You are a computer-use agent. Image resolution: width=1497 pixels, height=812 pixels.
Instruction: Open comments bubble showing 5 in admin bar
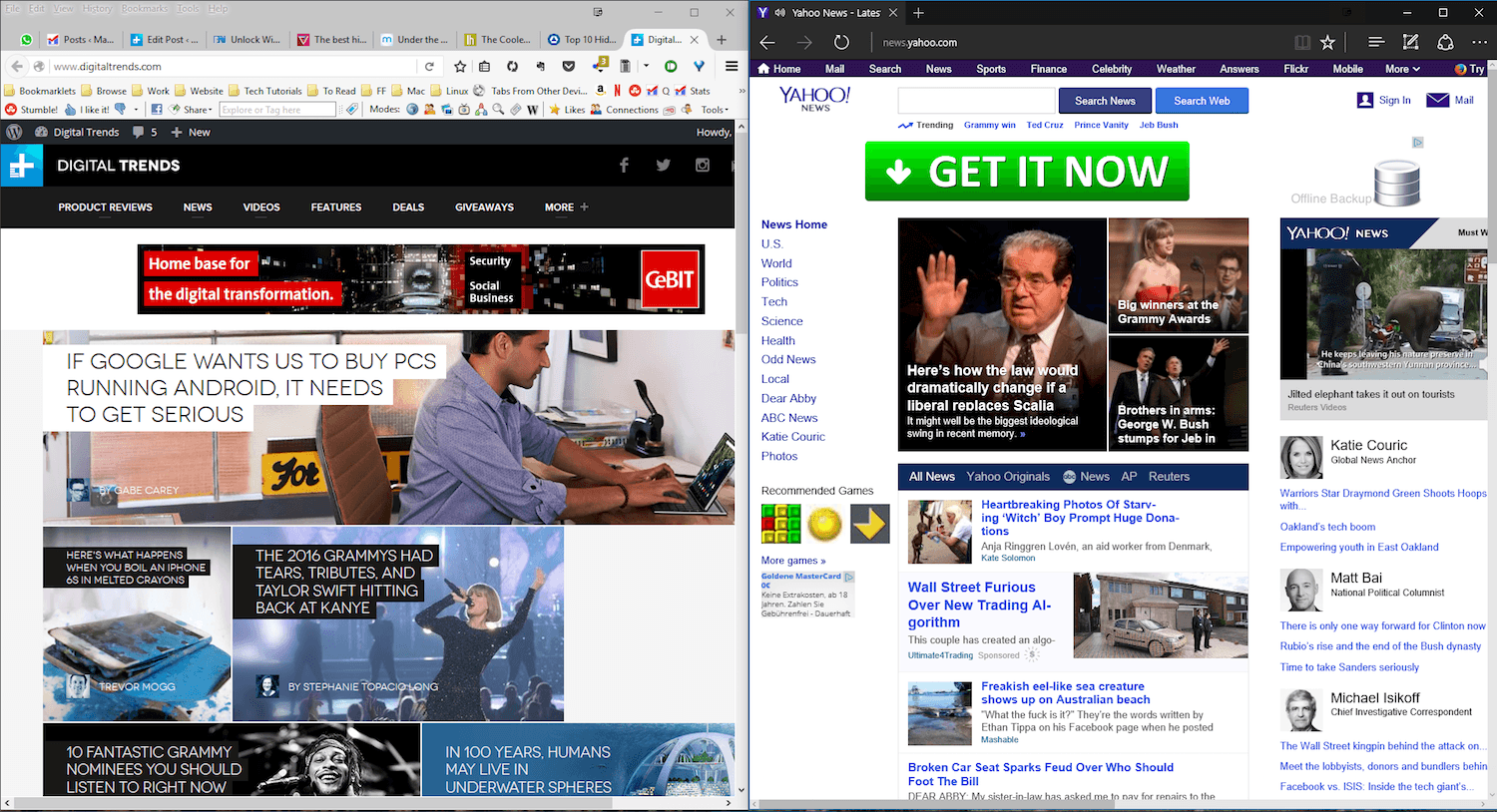pos(145,132)
